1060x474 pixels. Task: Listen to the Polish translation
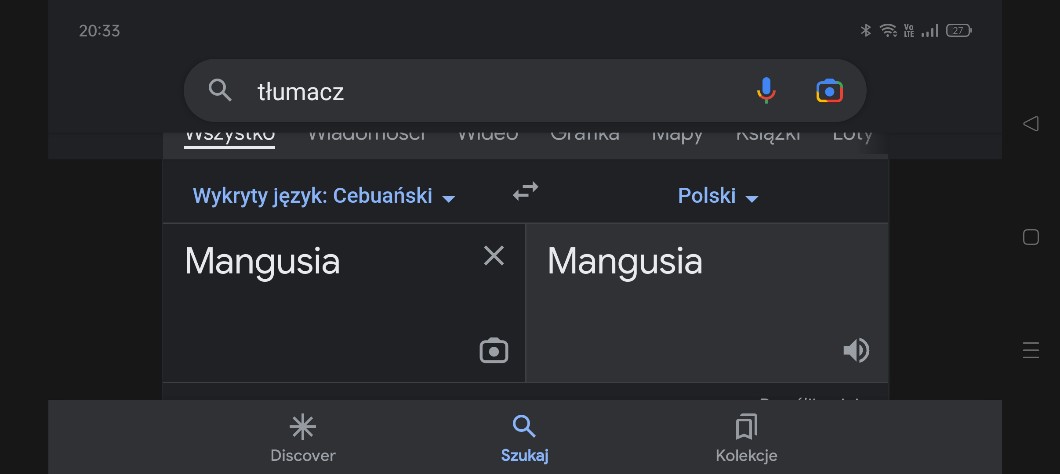pos(856,350)
